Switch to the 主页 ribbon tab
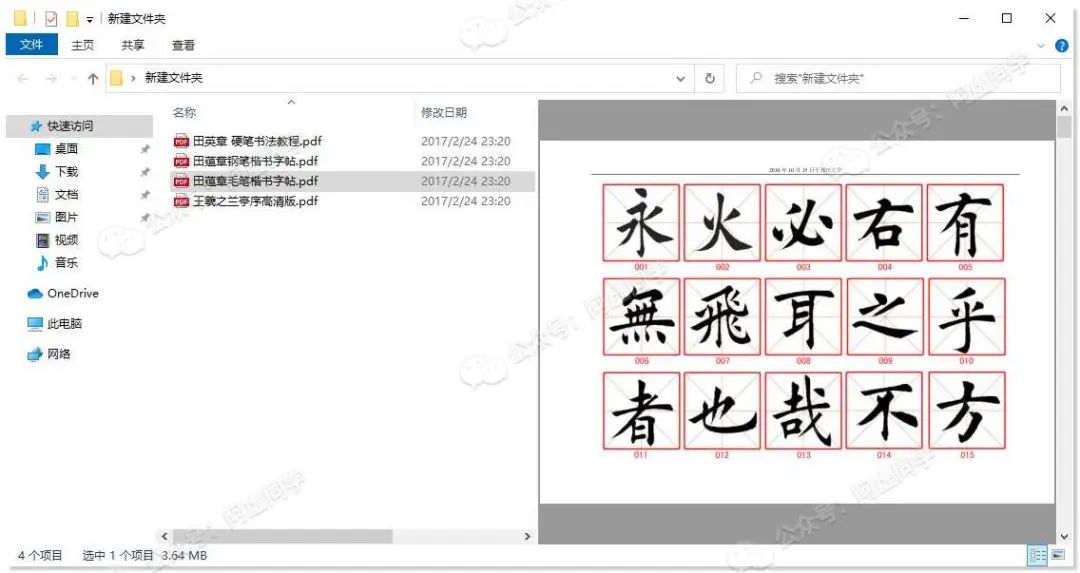 (x=83, y=45)
